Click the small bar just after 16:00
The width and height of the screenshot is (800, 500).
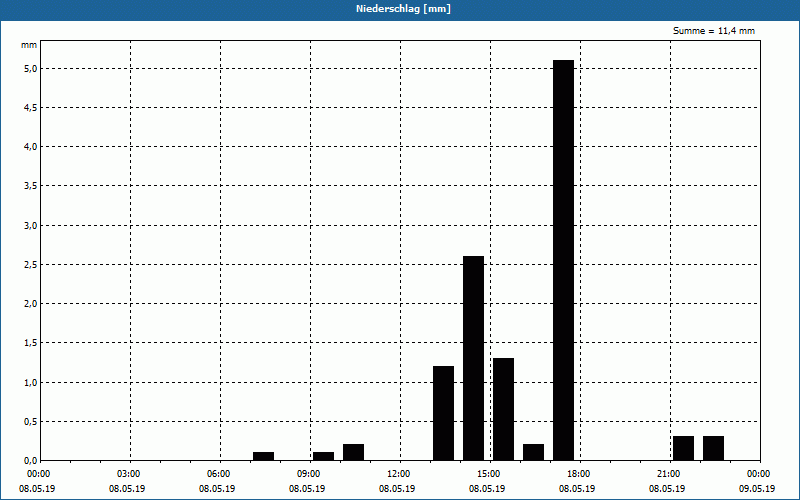[x=533, y=453]
